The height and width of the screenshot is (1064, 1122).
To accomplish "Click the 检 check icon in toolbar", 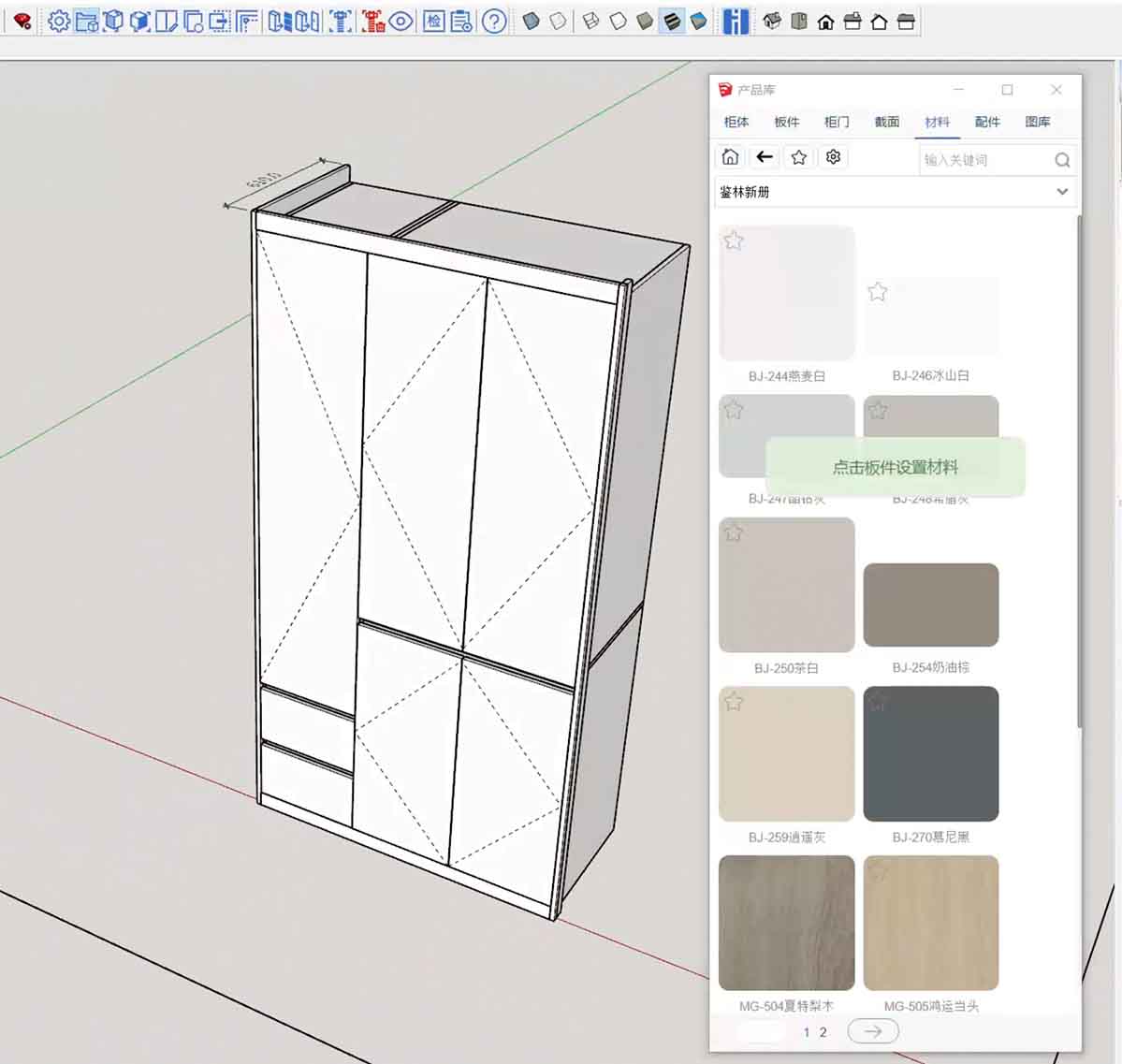I will (x=434, y=21).
